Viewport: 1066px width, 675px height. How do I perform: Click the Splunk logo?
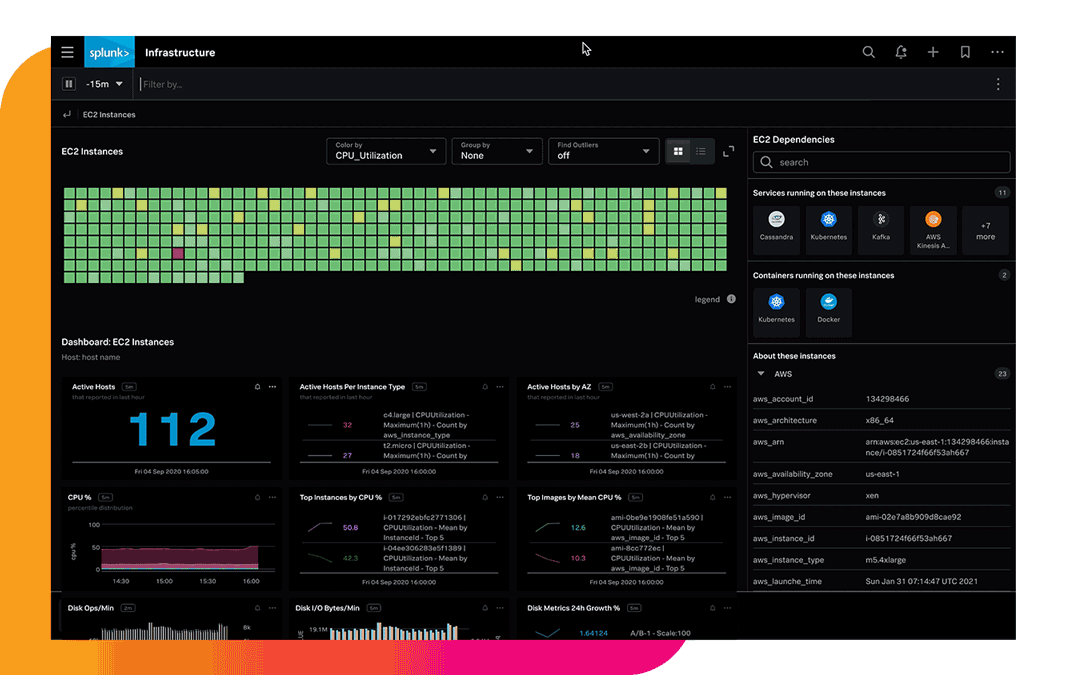pyautogui.click(x=109, y=52)
